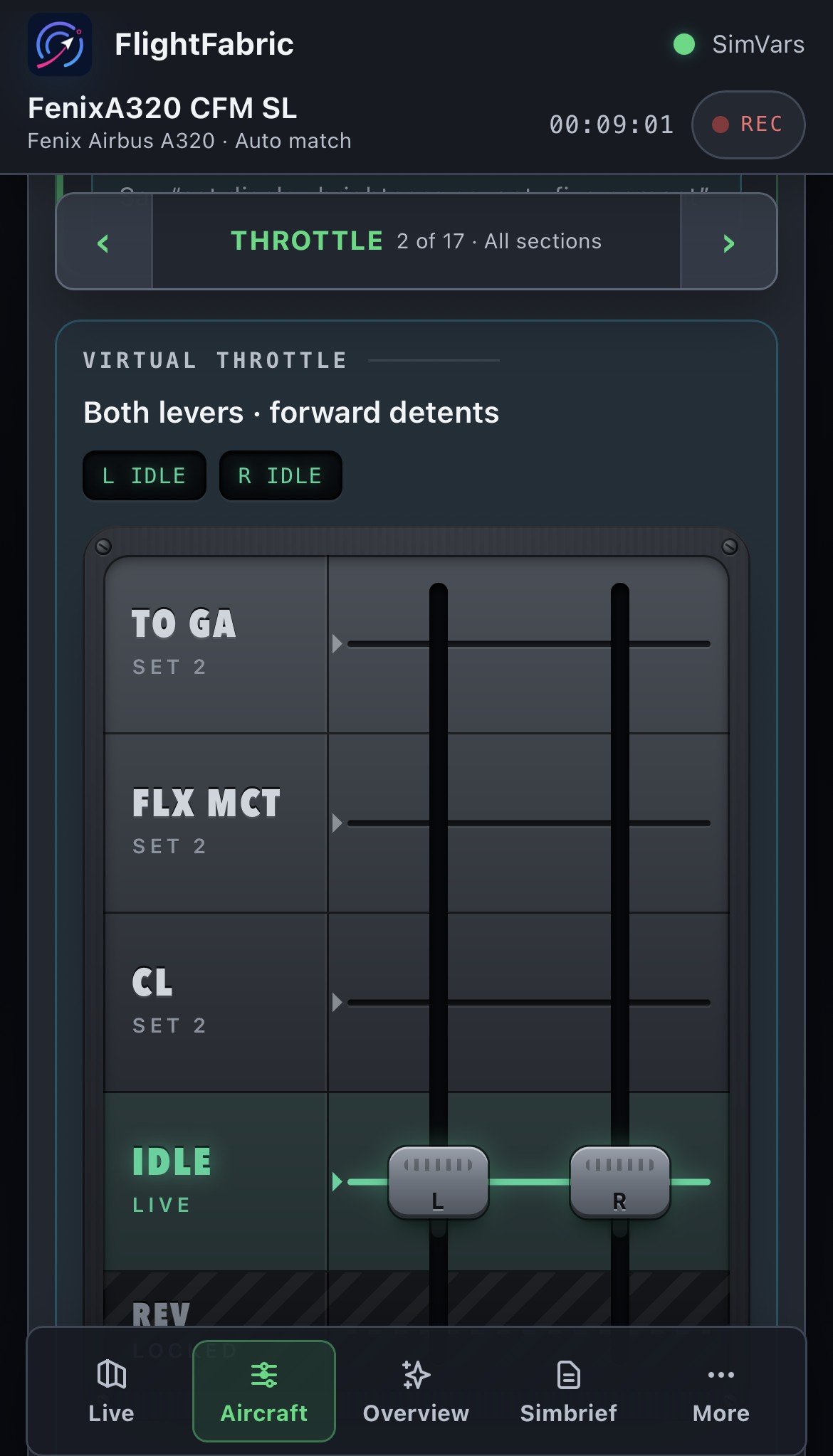Viewport: 833px width, 1456px height.
Task: Click the Simbrief document icon
Action: point(569,1374)
